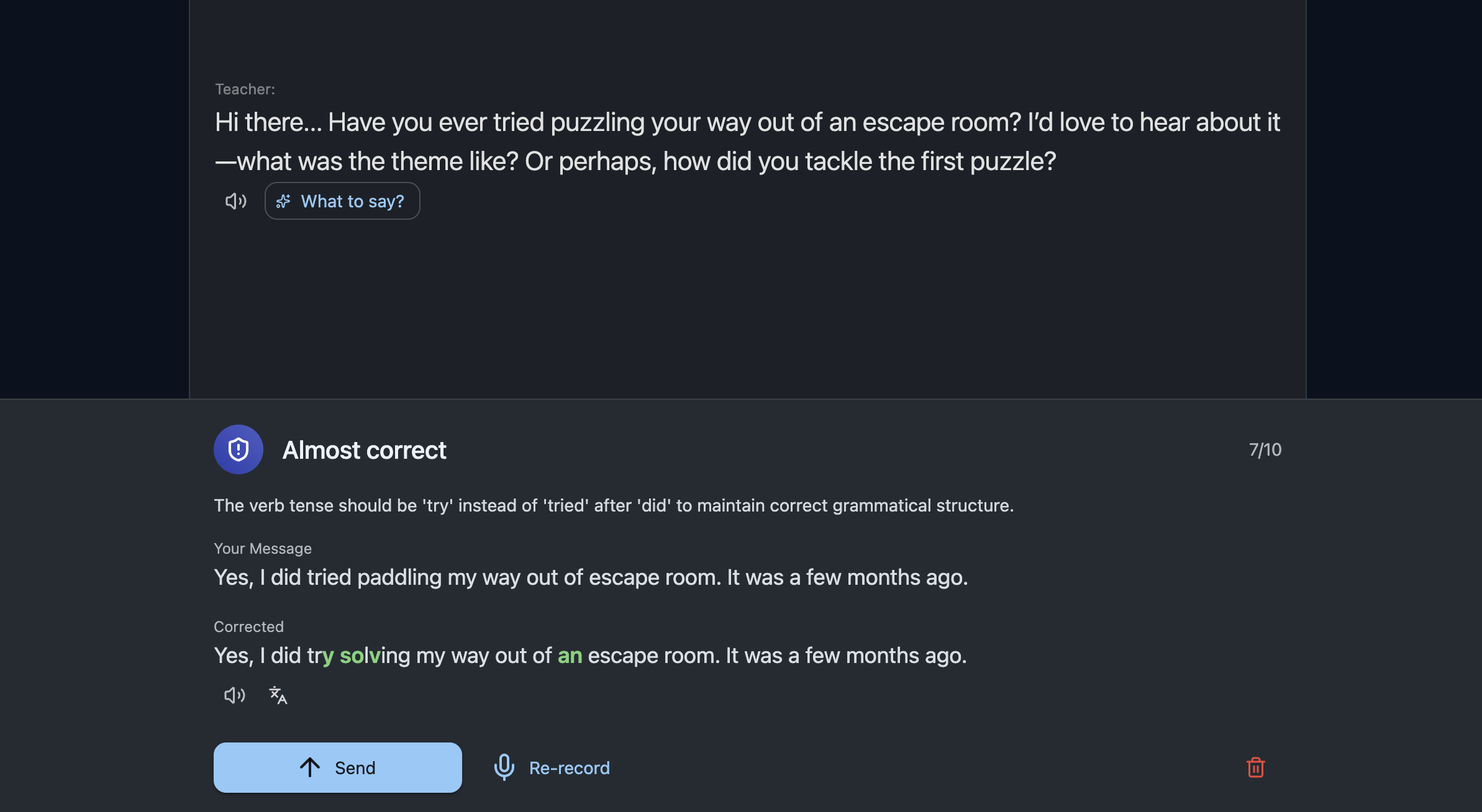
Task: Click the "What to say?" suggestion button
Action: pos(342,201)
